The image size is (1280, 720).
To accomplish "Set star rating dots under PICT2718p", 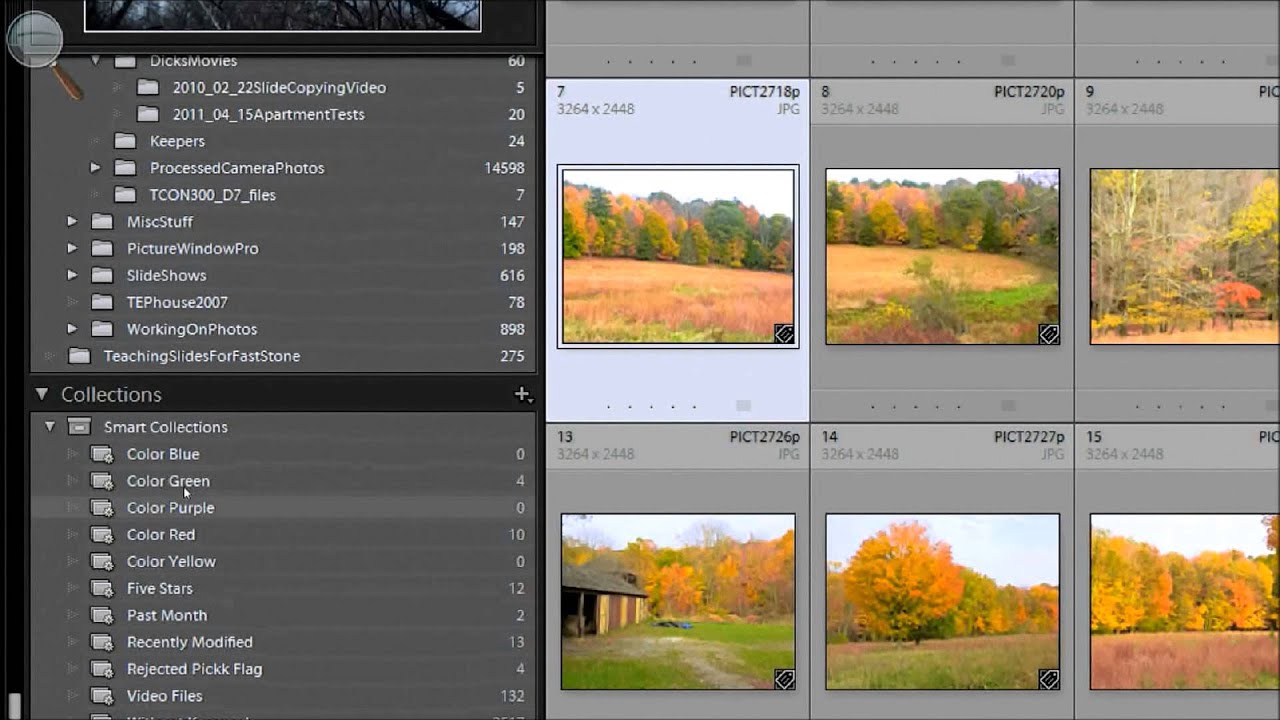I will (x=652, y=407).
